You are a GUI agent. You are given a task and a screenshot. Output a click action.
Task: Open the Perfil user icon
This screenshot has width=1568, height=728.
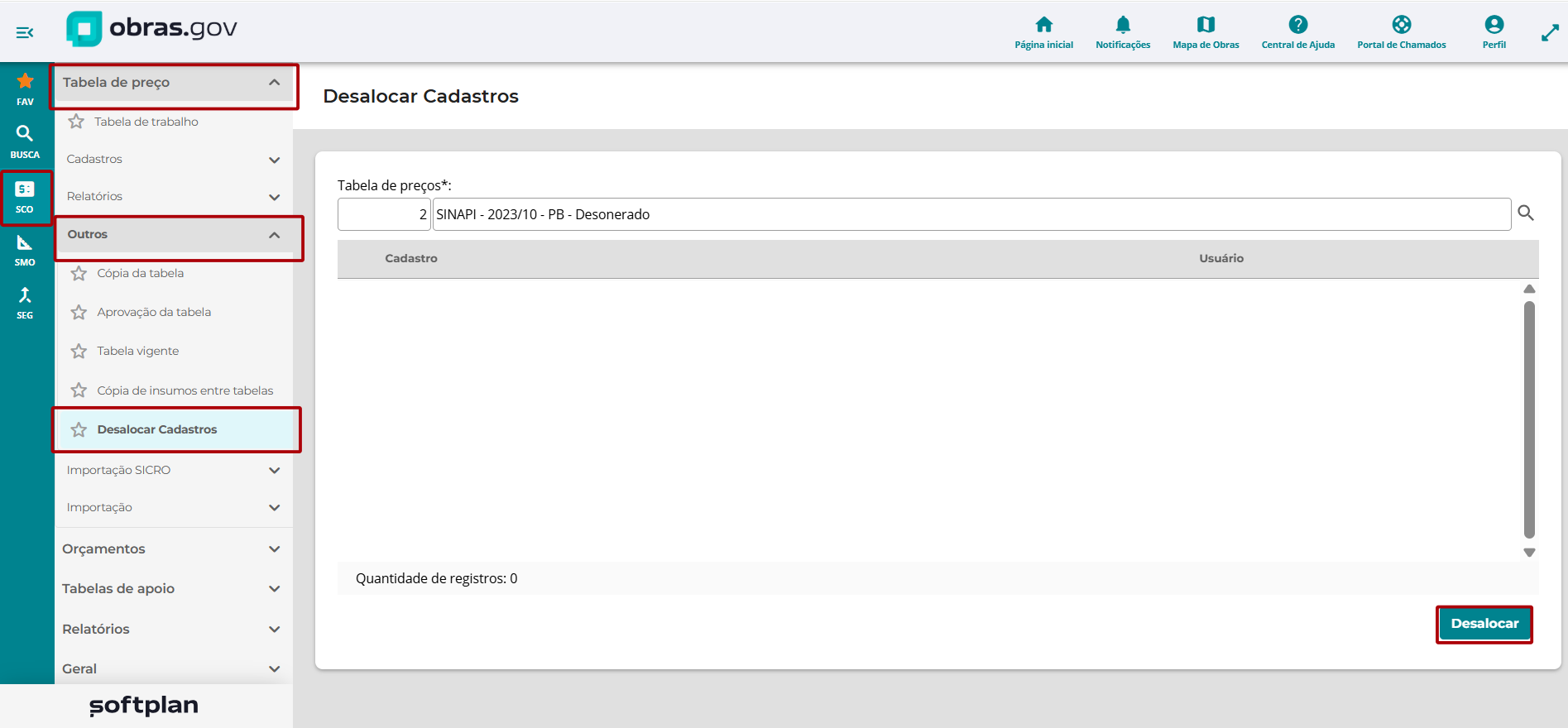(1494, 24)
